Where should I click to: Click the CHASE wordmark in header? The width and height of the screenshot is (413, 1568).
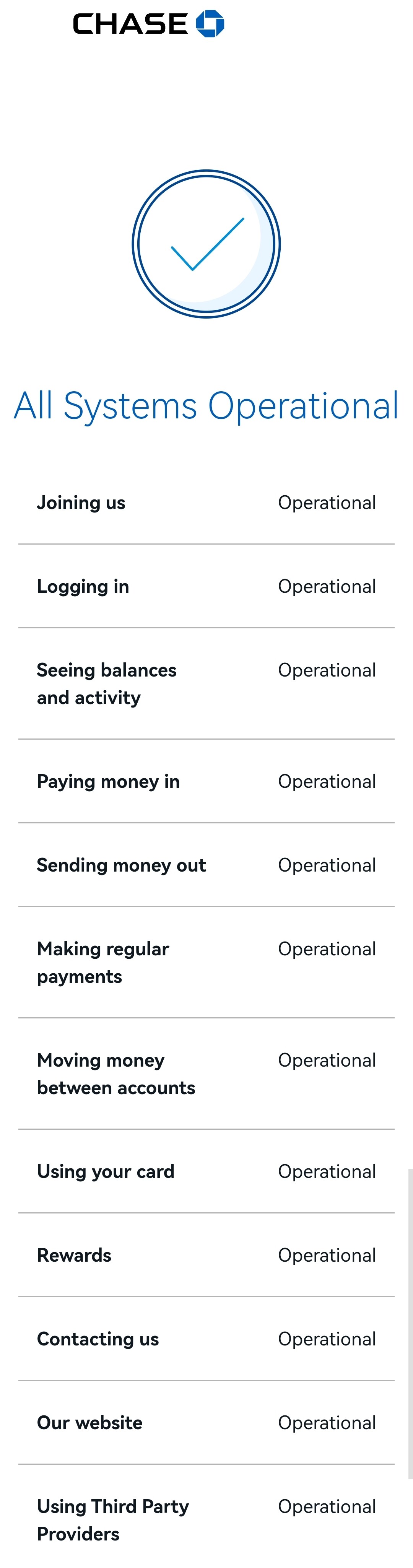tap(130, 24)
